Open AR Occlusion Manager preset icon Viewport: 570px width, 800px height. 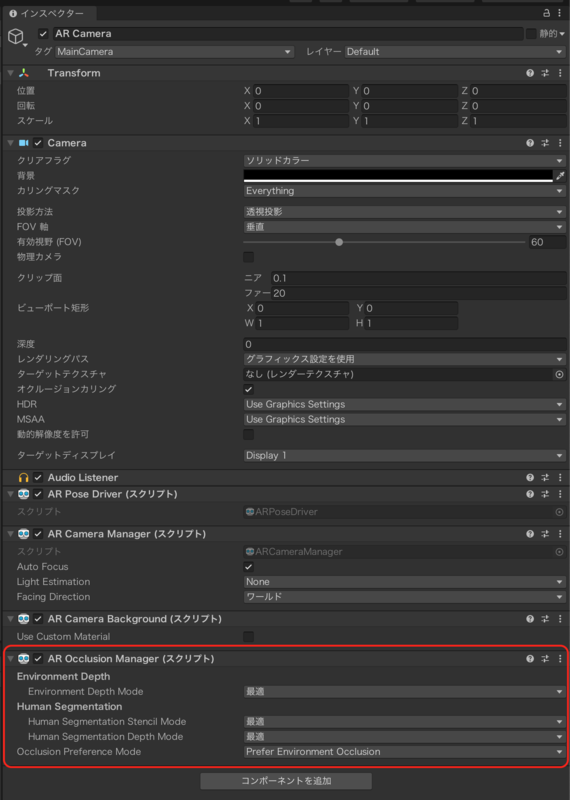545,659
